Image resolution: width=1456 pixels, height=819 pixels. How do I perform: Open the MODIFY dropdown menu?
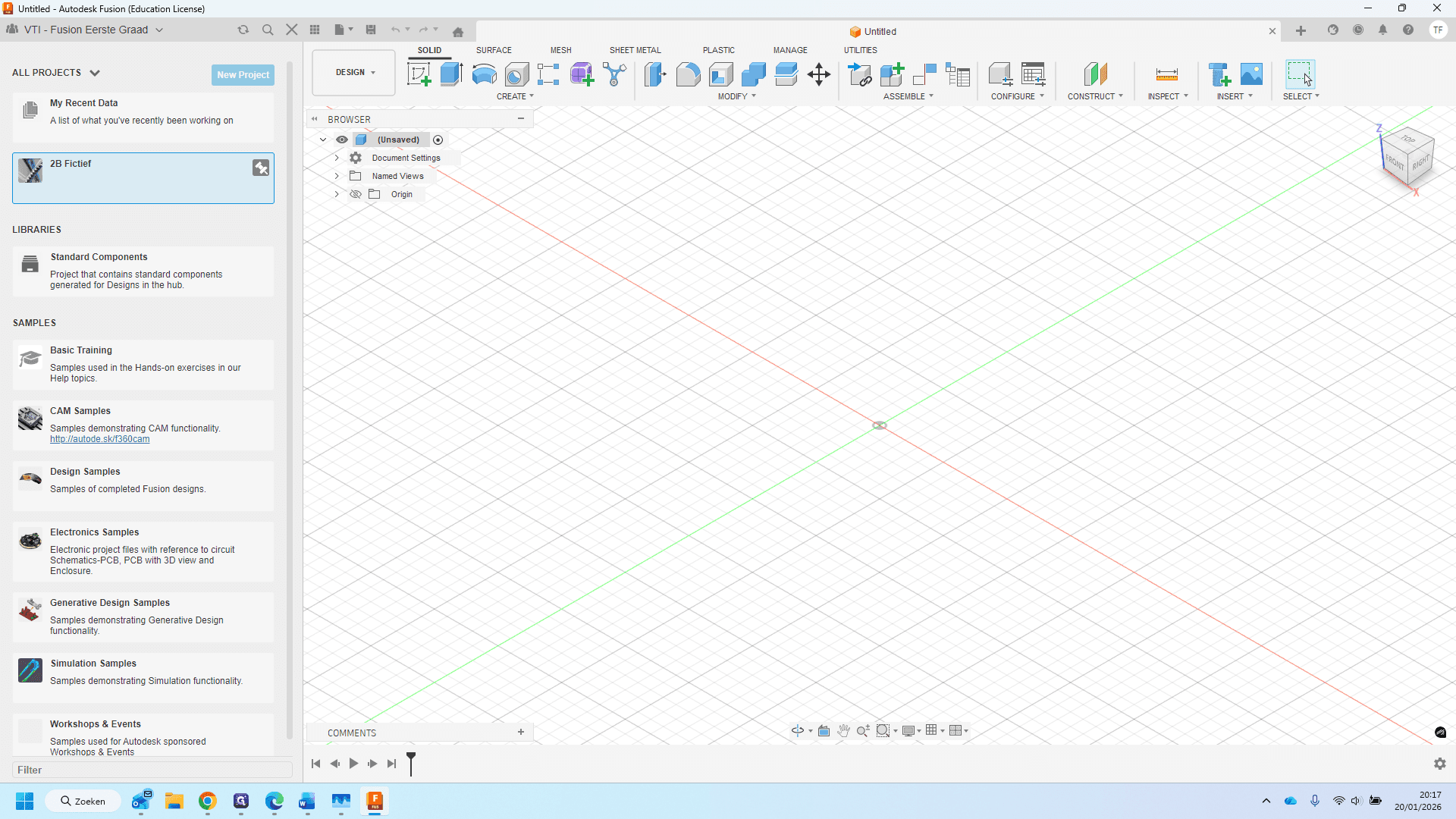tap(737, 96)
